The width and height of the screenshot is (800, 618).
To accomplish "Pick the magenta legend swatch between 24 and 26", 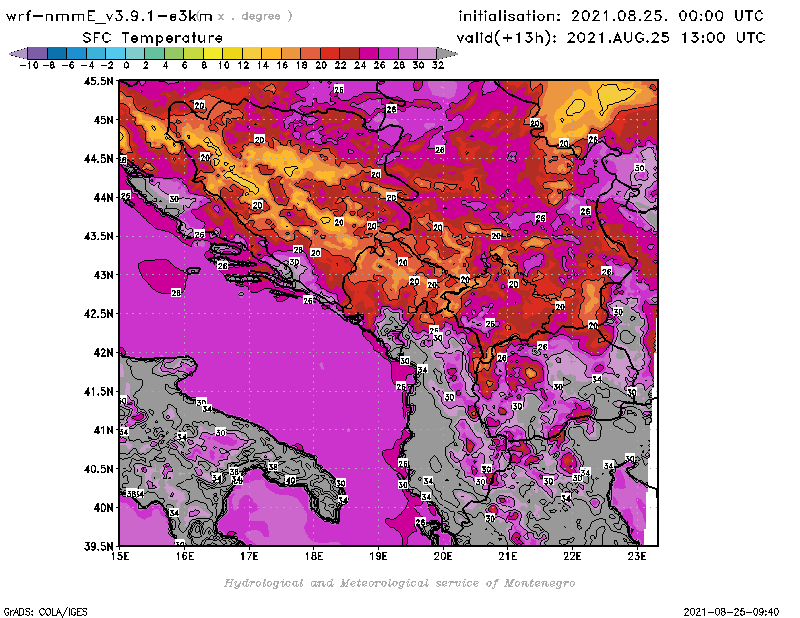I will click(x=369, y=53).
